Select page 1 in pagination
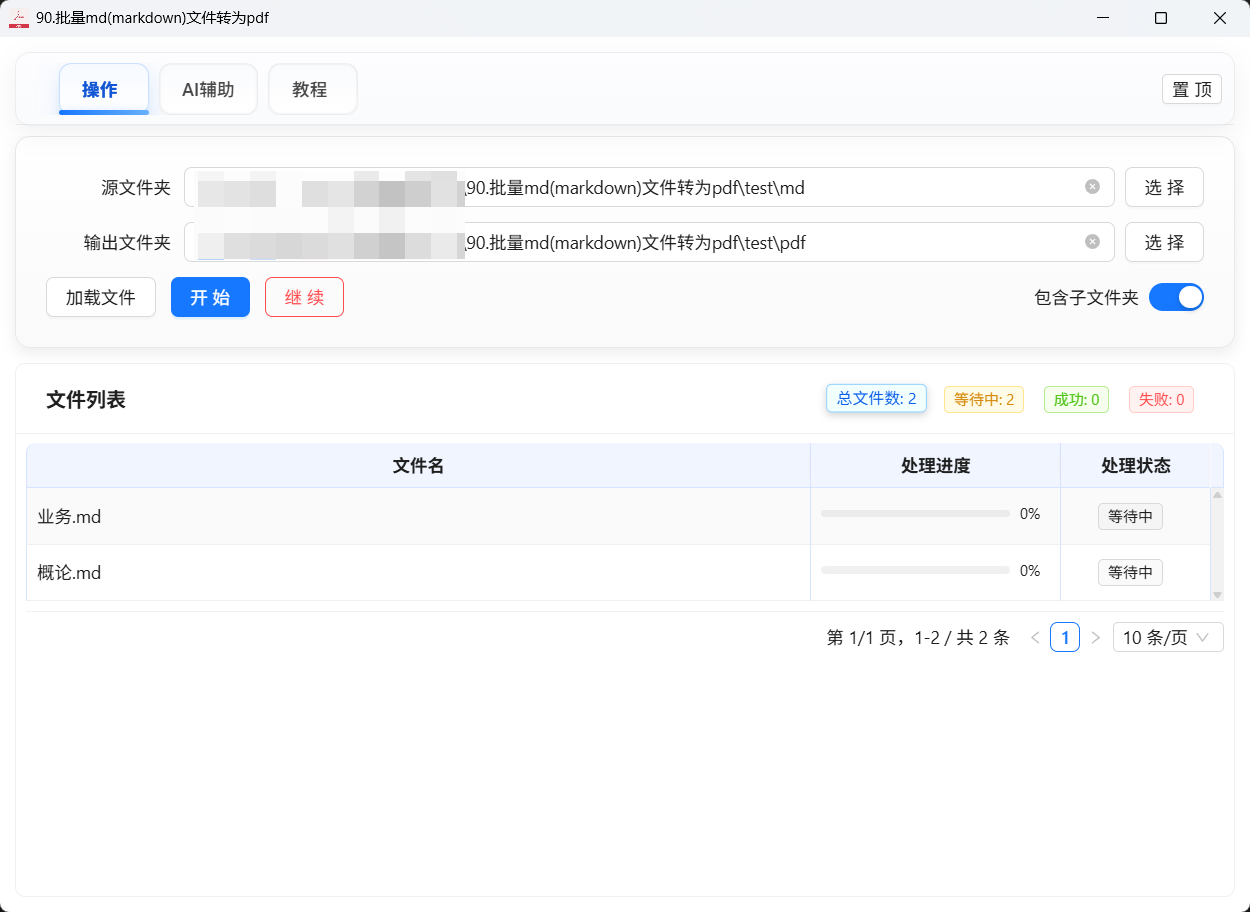The height and width of the screenshot is (912, 1250). coord(1065,637)
